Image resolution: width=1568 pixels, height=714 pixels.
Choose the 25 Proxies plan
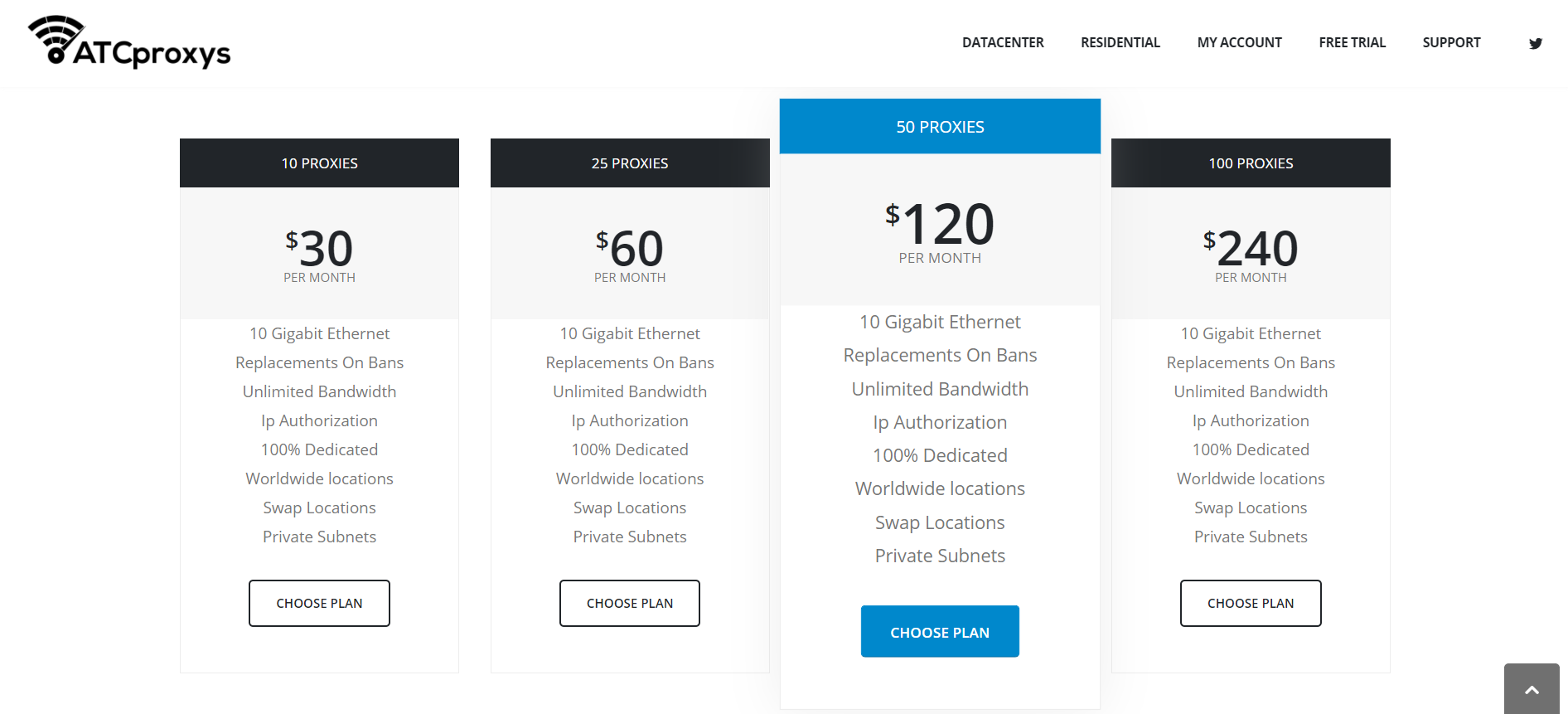click(x=630, y=603)
